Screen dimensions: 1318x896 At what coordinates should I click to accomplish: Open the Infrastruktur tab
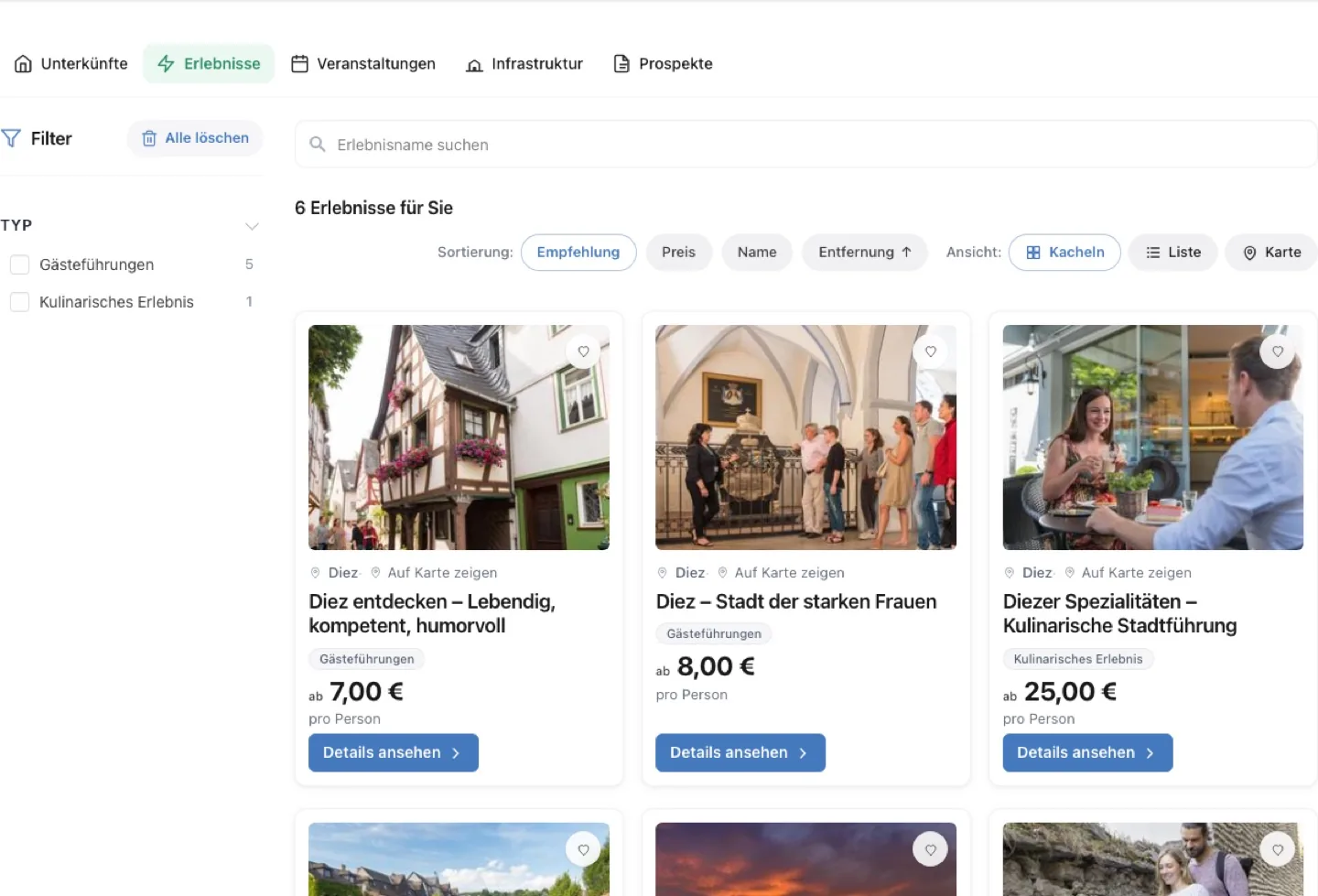pos(524,64)
